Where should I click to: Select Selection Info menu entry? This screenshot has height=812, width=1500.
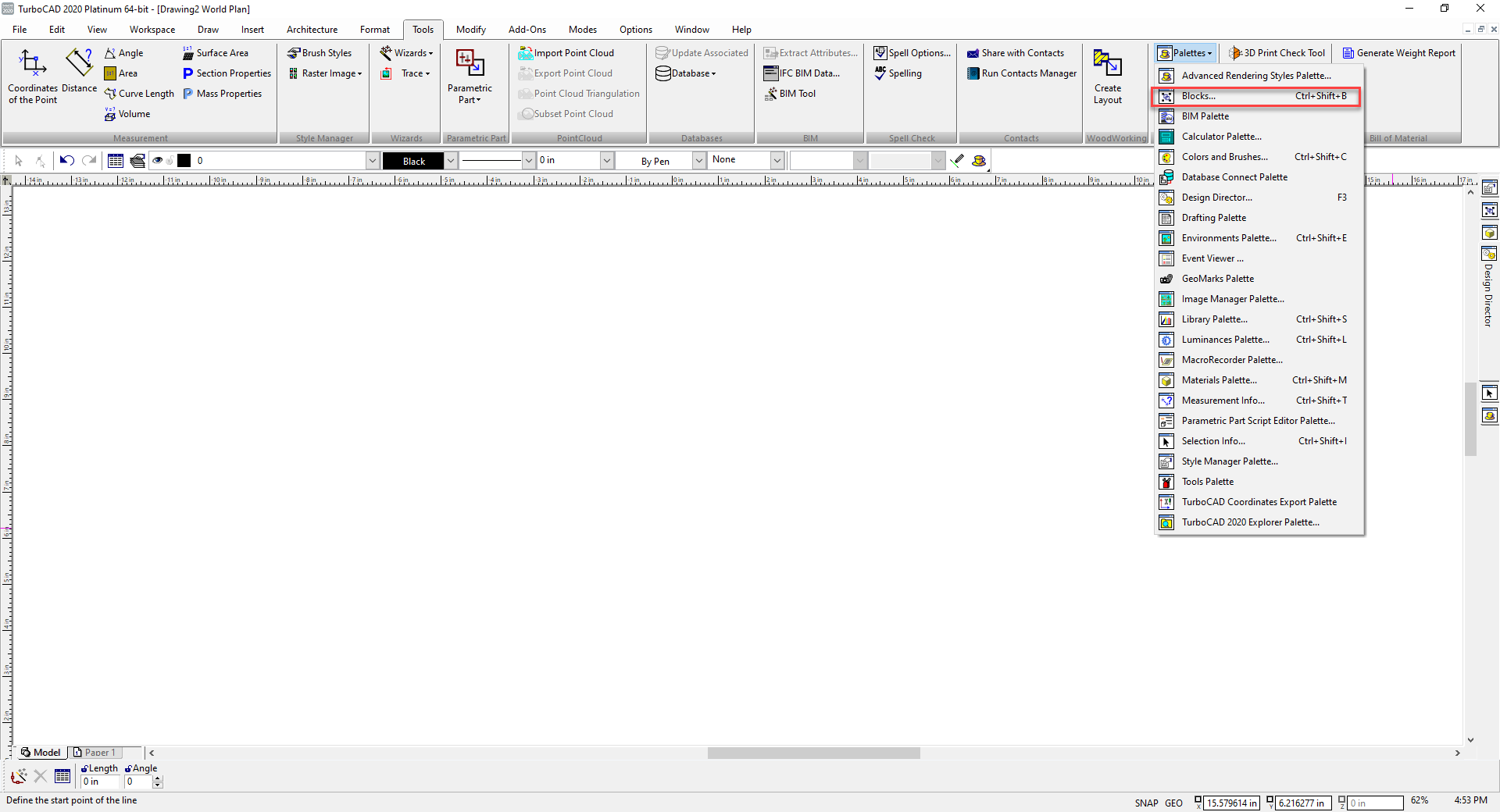[1259, 441]
